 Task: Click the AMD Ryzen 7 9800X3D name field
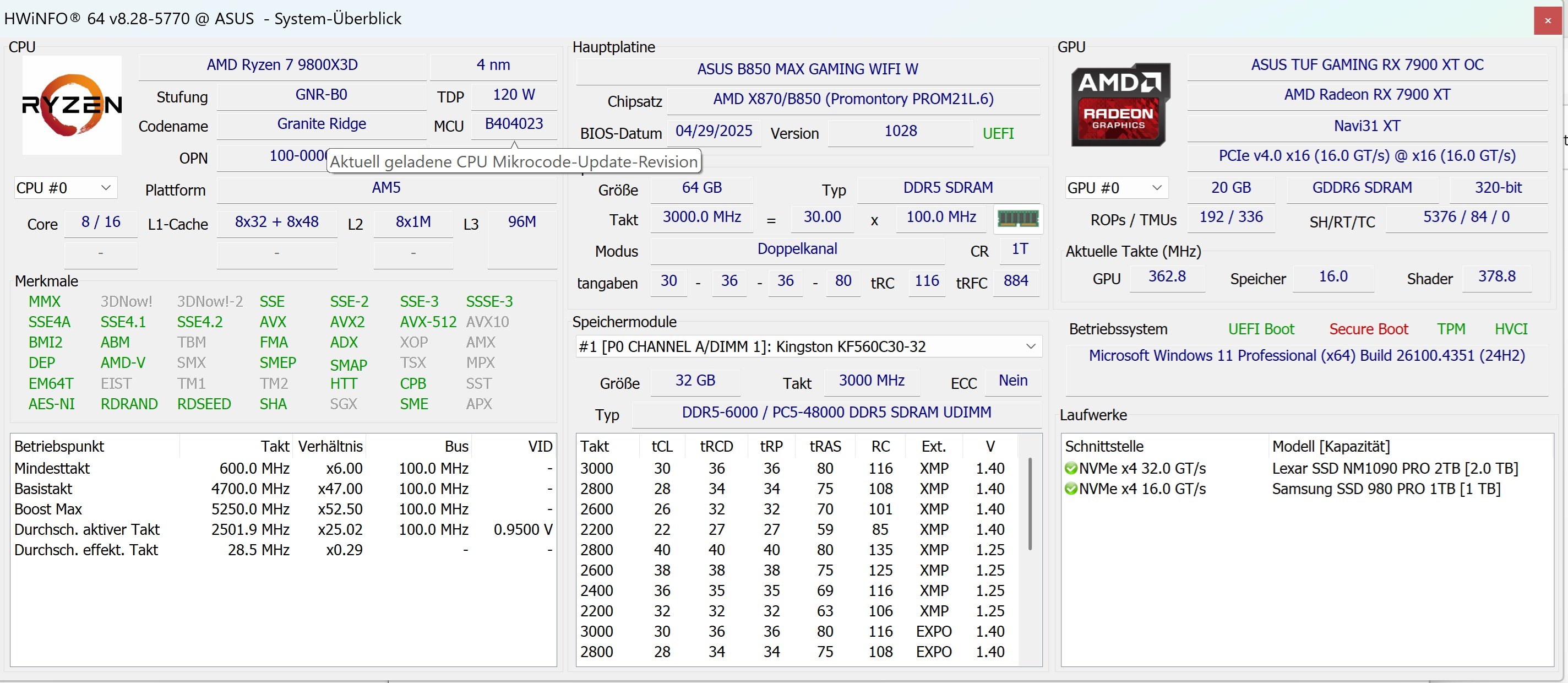282,65
